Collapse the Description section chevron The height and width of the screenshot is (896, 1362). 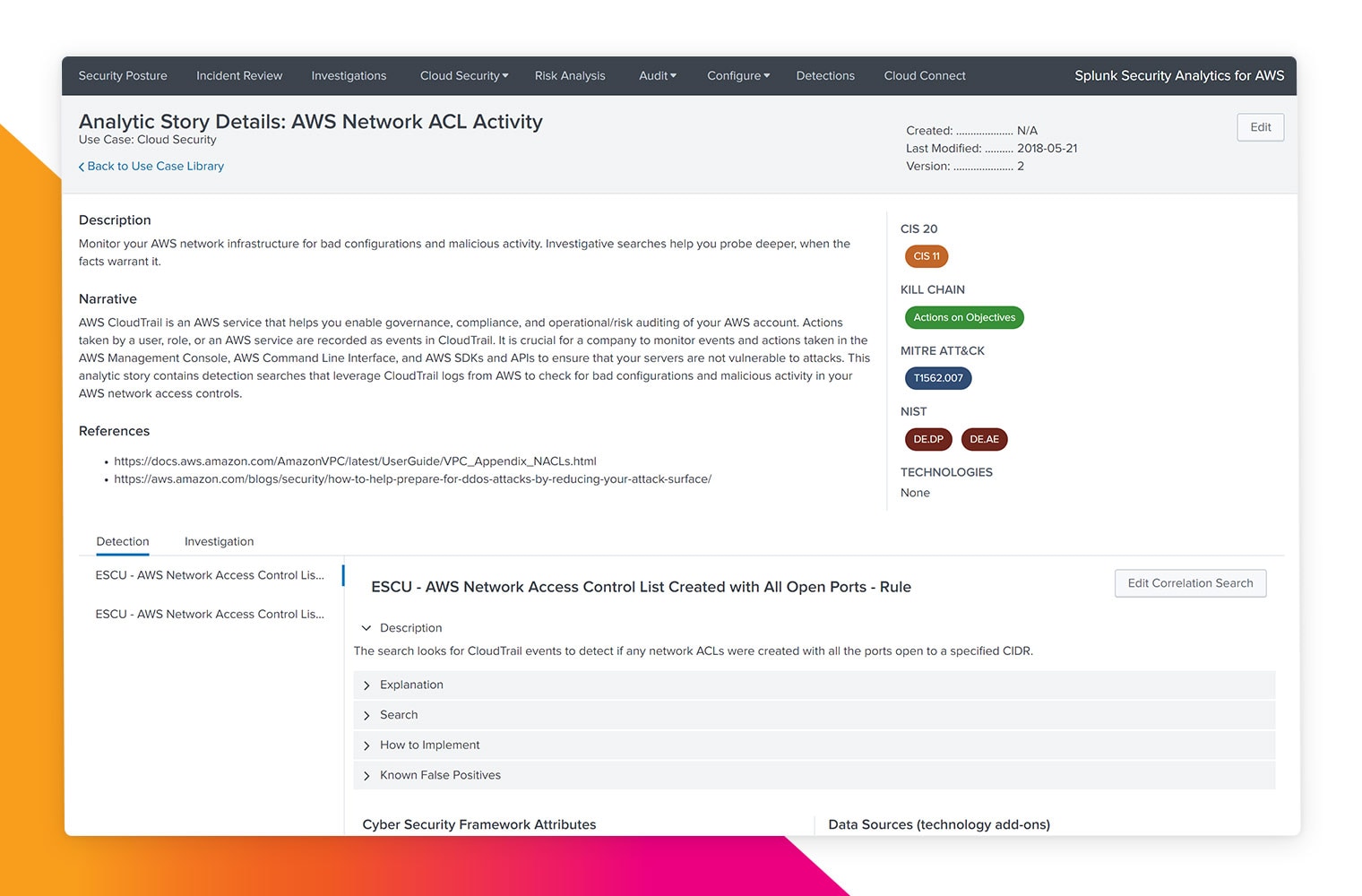click(366, 628)
